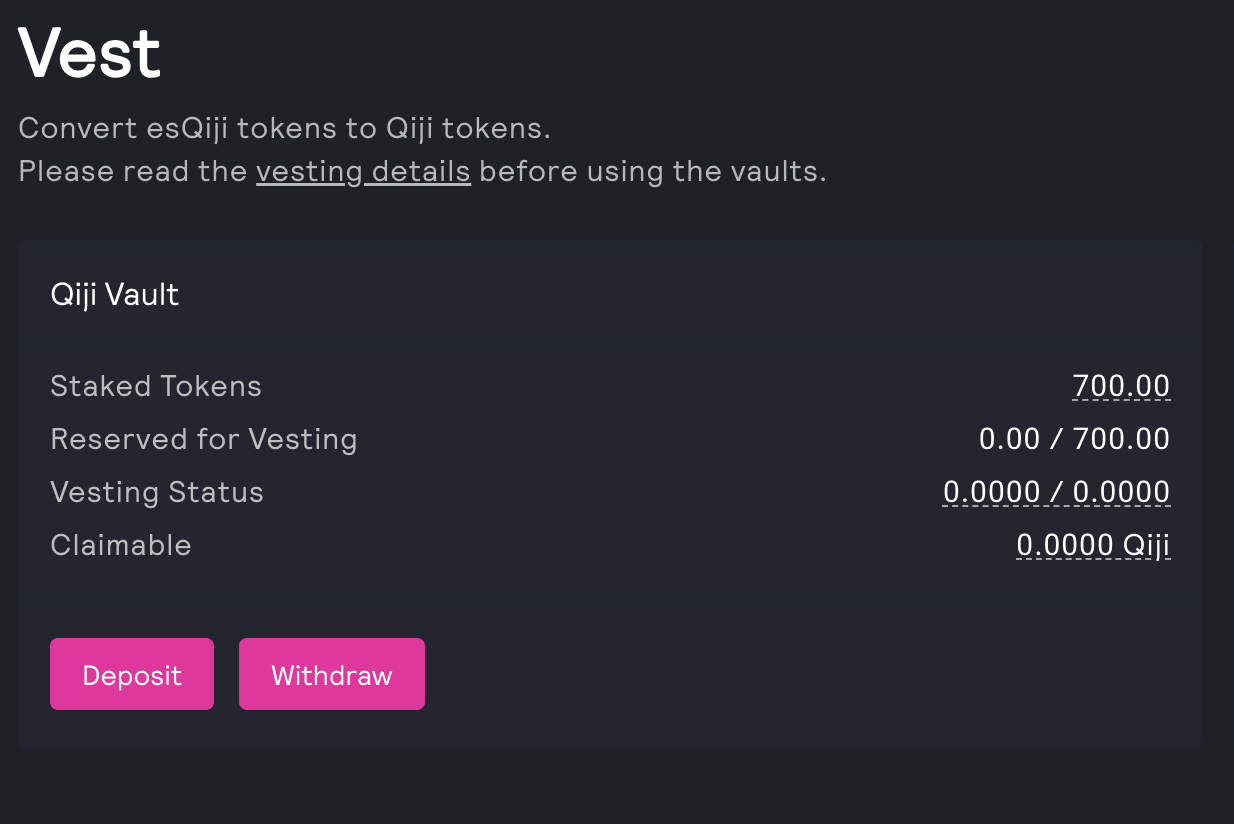
Task: Click the 0.0000 / 0.0000 Vesting Status value
Action: [x=1056, y=492]
